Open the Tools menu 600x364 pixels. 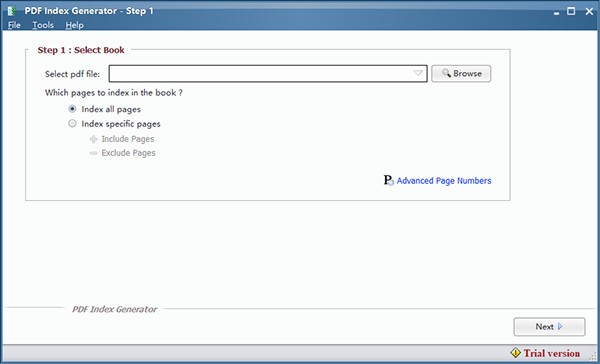[x=43, y=25]
